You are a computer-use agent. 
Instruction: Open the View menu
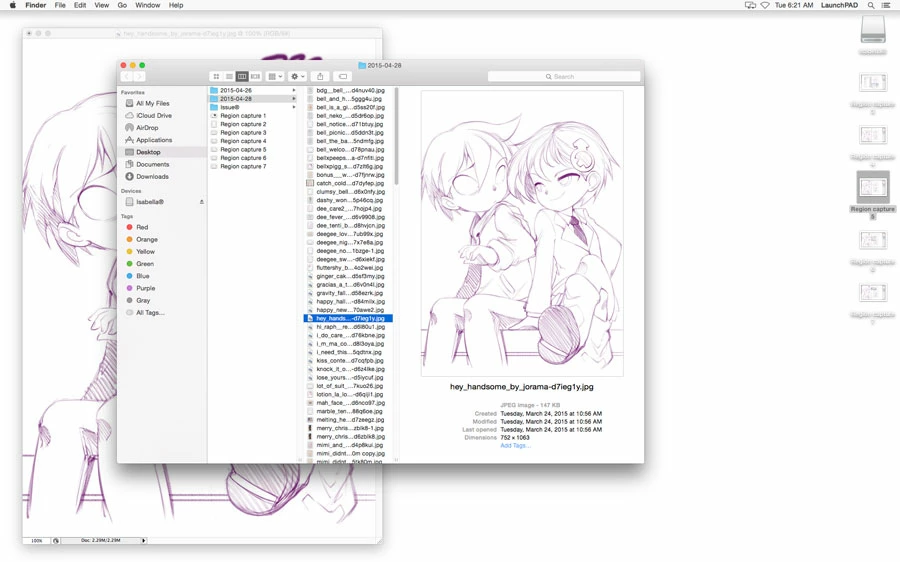click(x=102, y=5)
